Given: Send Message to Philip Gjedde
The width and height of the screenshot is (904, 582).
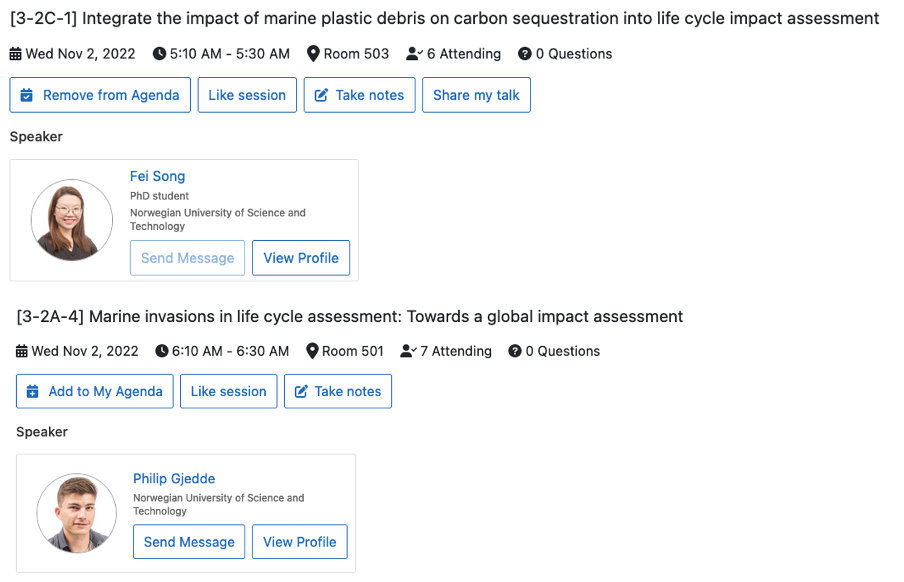Looking at the screenshot, I should (x=189, y=542).
